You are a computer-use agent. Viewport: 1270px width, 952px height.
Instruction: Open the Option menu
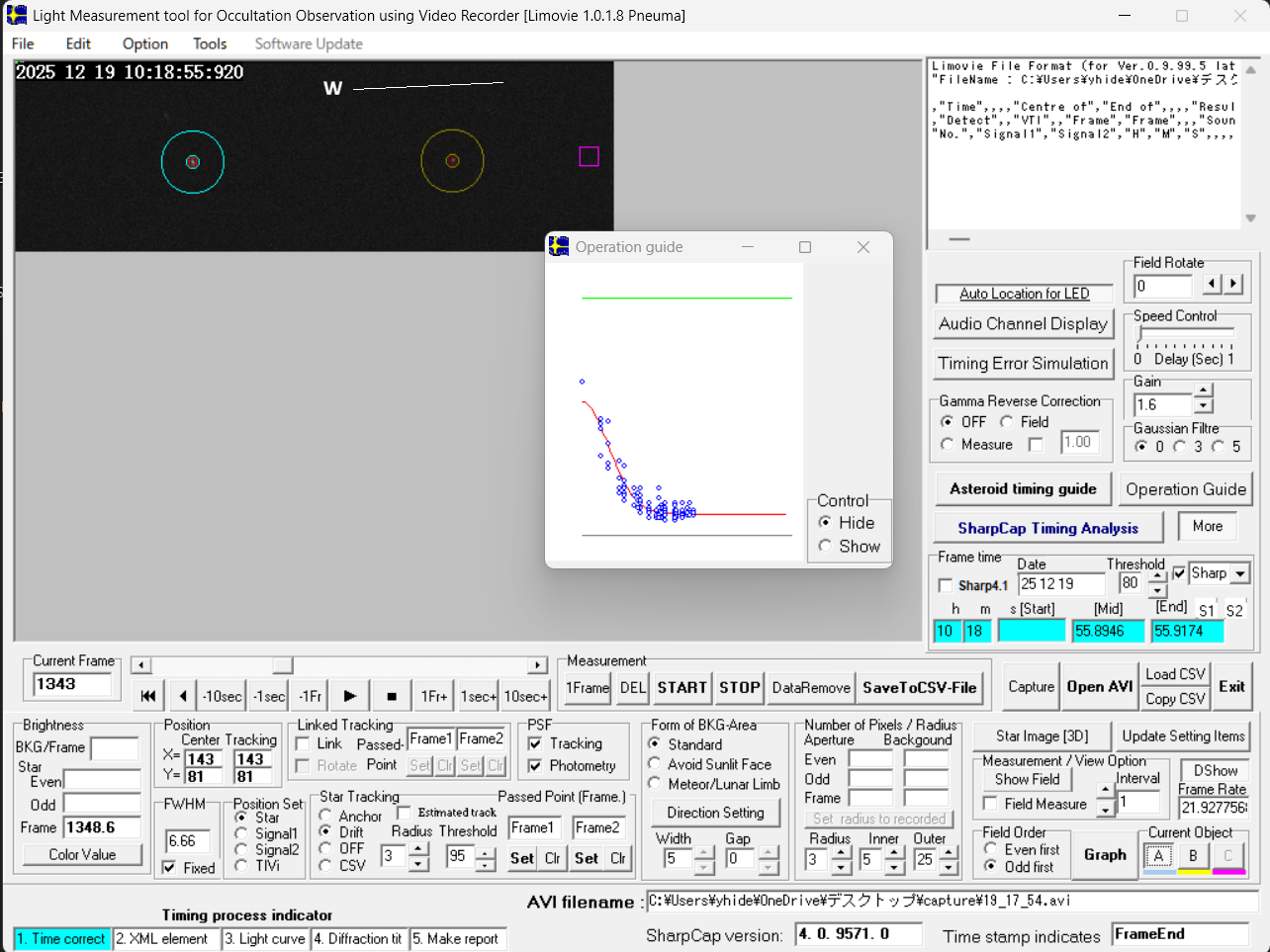pos(145,43)
